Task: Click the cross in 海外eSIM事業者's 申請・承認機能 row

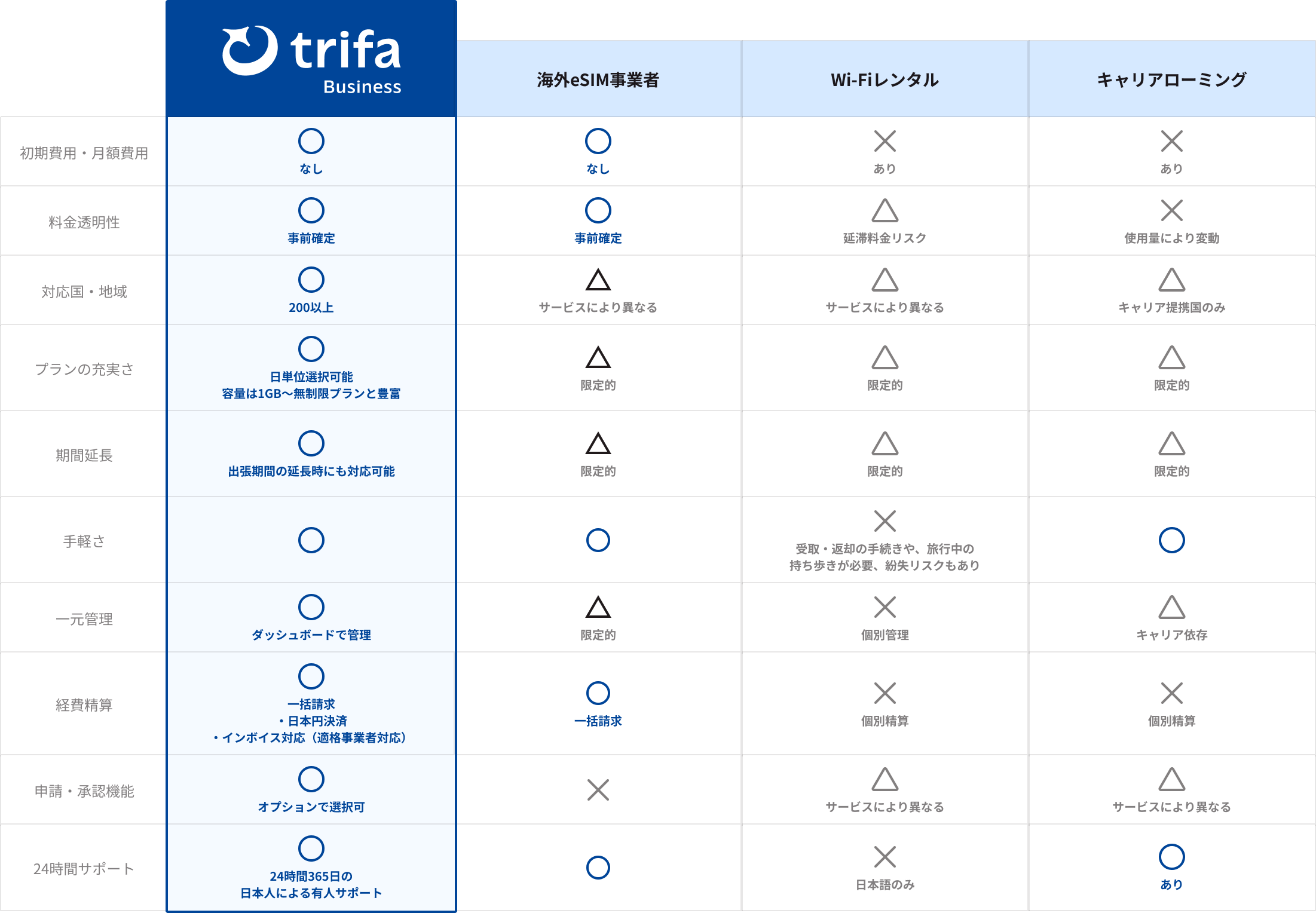Action: pyautogui.click(x=598, y=790)
